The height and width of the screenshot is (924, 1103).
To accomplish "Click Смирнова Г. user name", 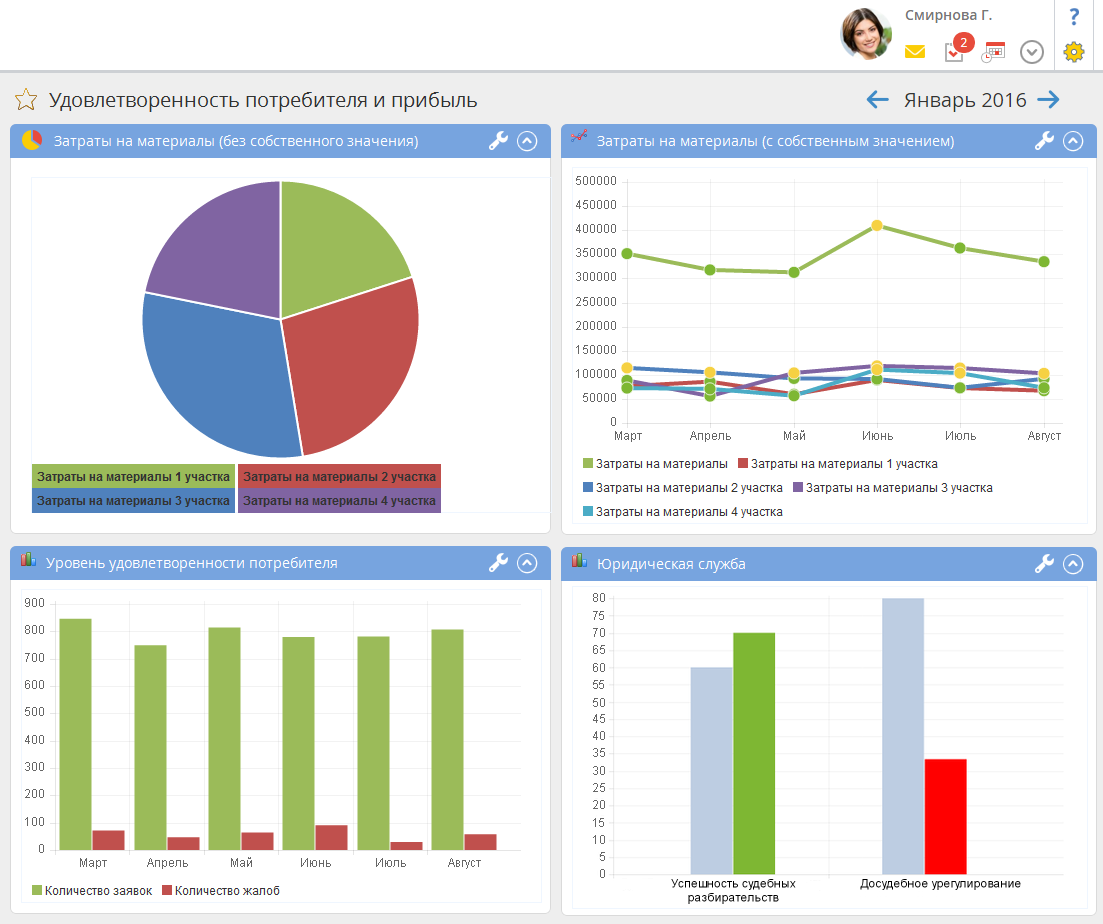I will click(x=948, y=16).
